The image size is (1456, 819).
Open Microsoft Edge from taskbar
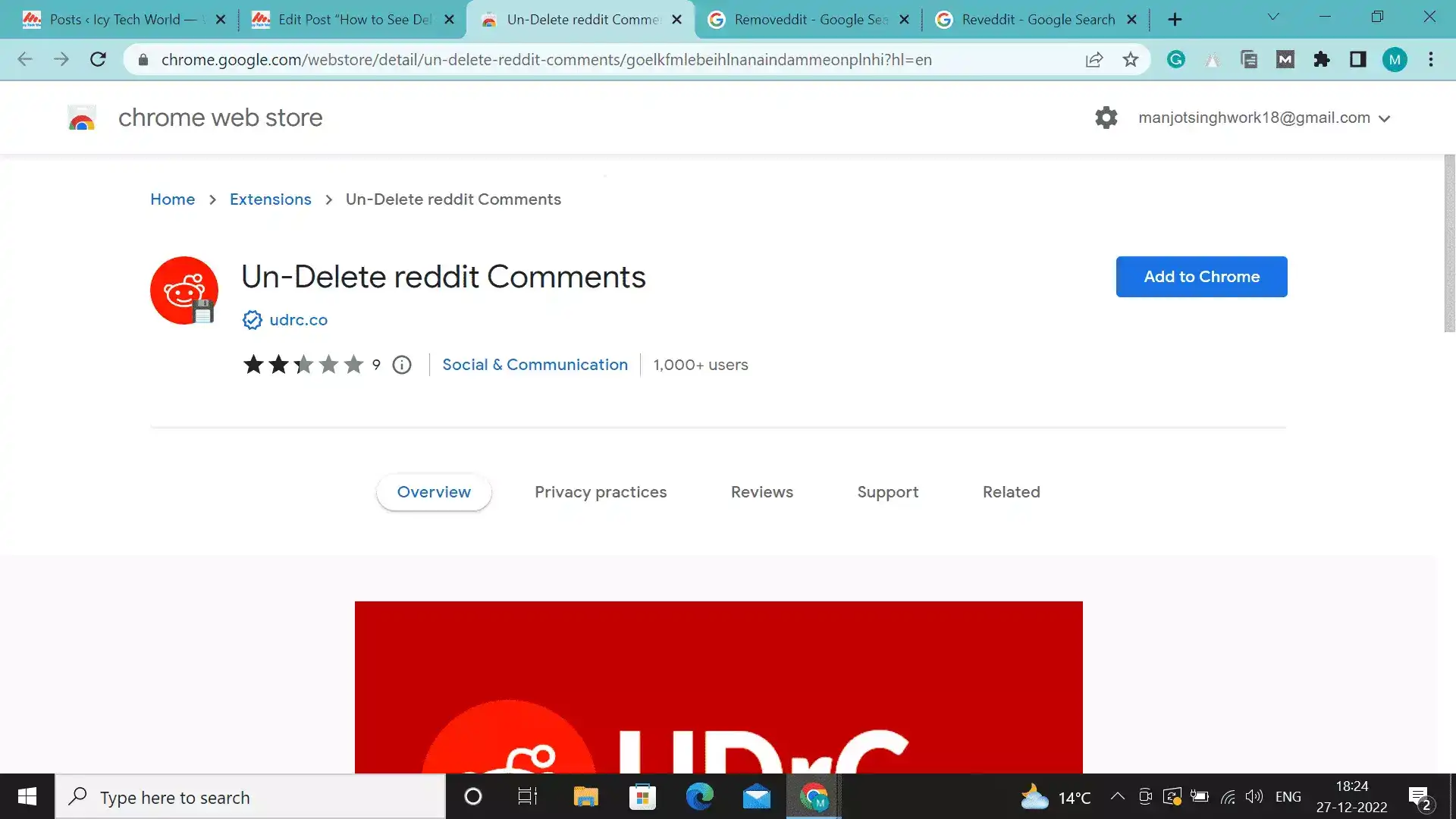click(699, 797)
